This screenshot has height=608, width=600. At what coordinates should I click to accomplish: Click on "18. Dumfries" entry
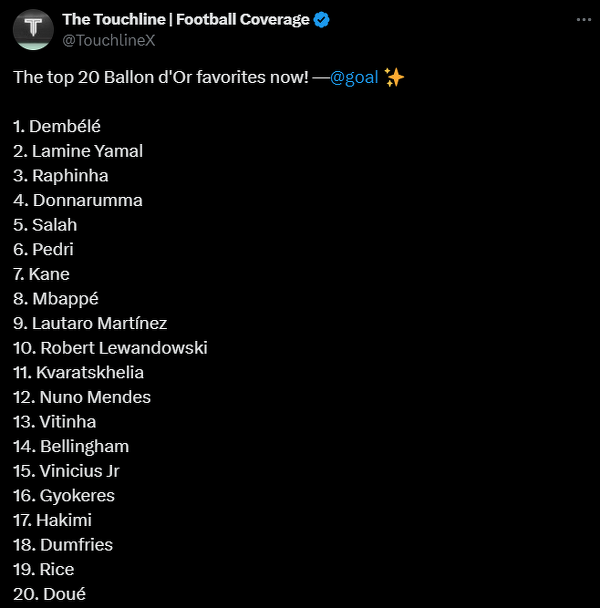[63, 544]
